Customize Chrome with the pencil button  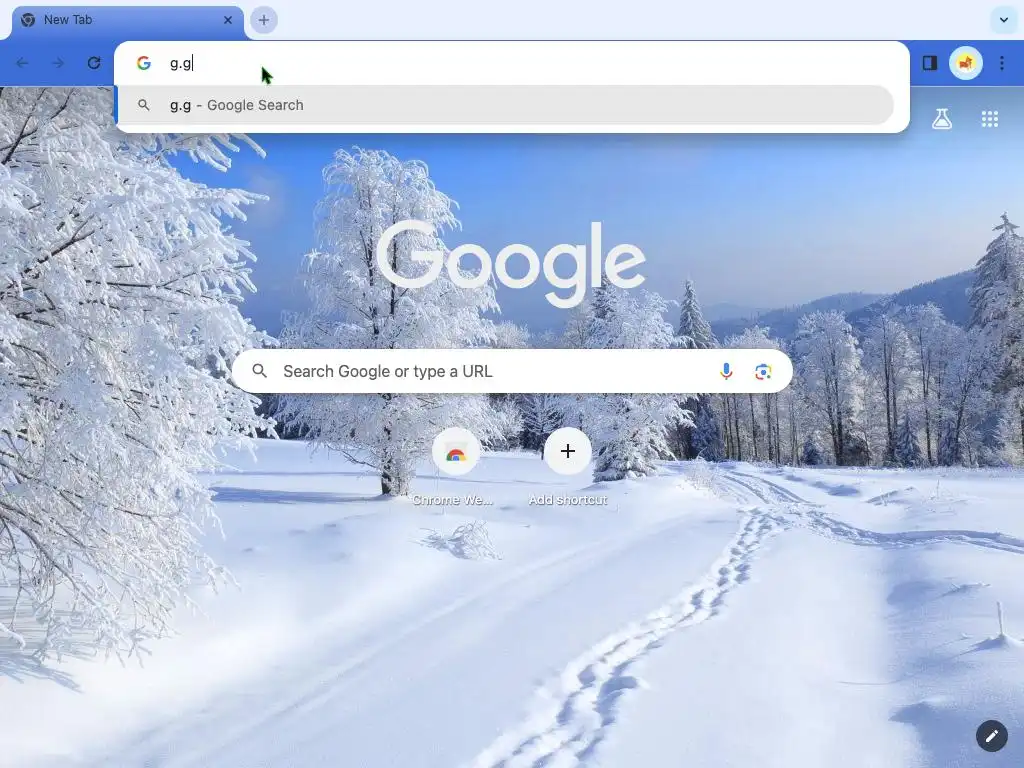point(991,736)
